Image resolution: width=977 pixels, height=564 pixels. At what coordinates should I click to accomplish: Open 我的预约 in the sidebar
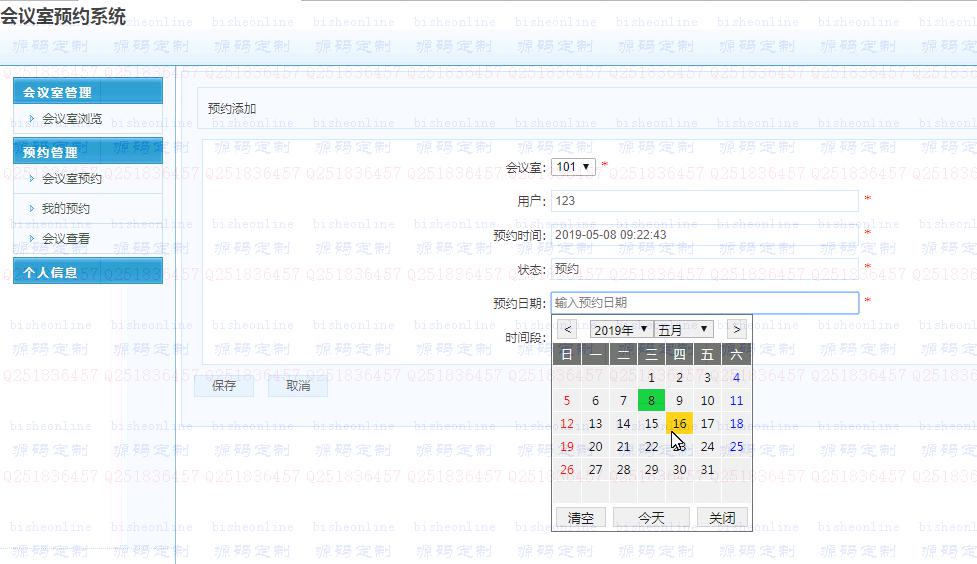click(x=66, y=208)
